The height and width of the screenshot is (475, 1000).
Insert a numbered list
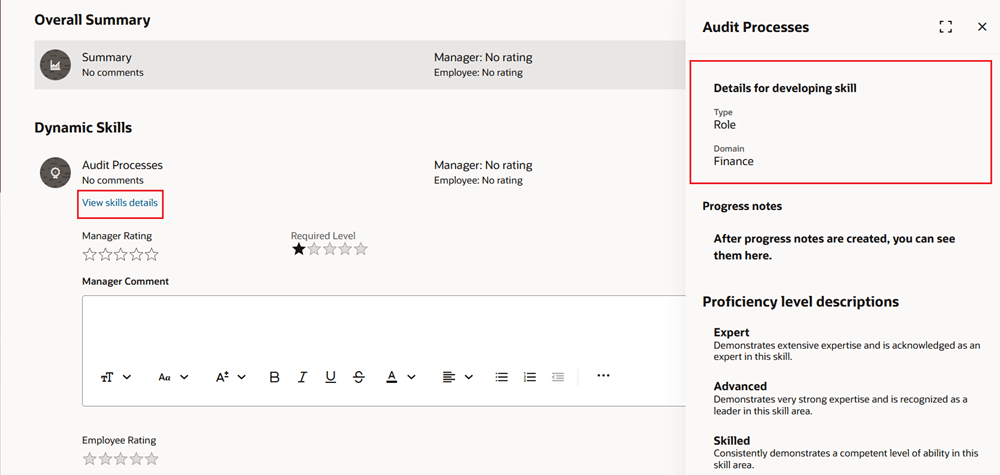(x=530, y=377)
